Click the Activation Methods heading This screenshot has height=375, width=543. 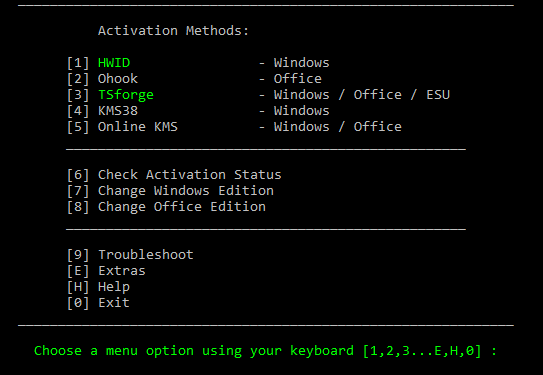point(173,31)
